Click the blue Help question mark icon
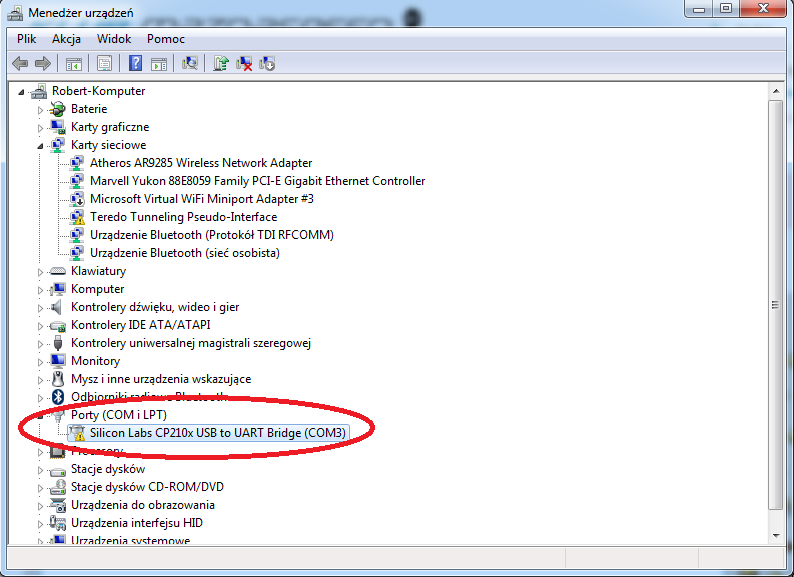794x577 pixels. [x=136, y=63]
